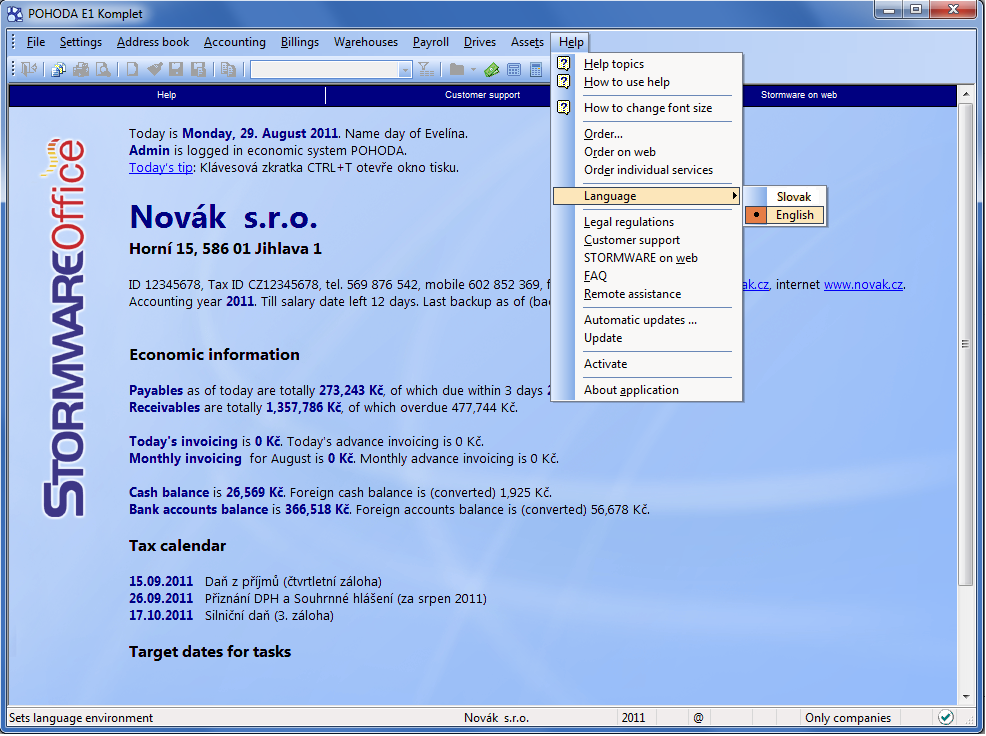
Task: Open the Address book menu
Action: click(153, 42)
